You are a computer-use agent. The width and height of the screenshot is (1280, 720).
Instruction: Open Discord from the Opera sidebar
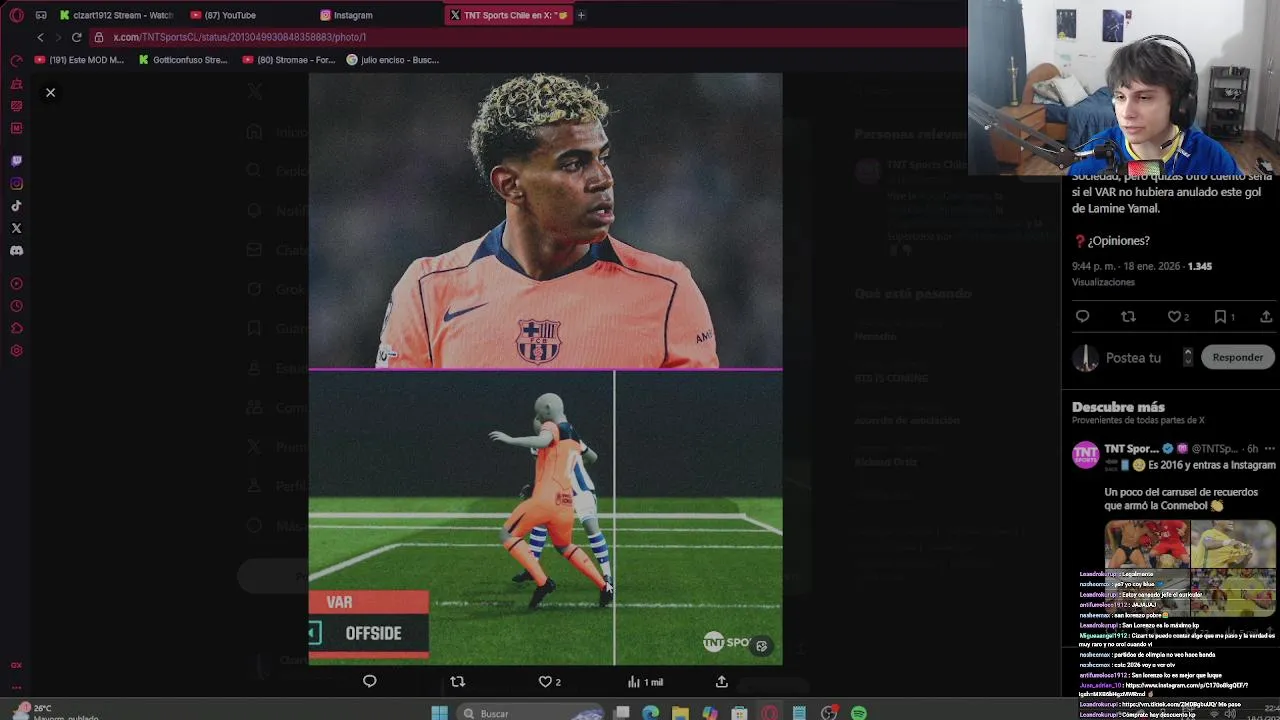(16, 251)
